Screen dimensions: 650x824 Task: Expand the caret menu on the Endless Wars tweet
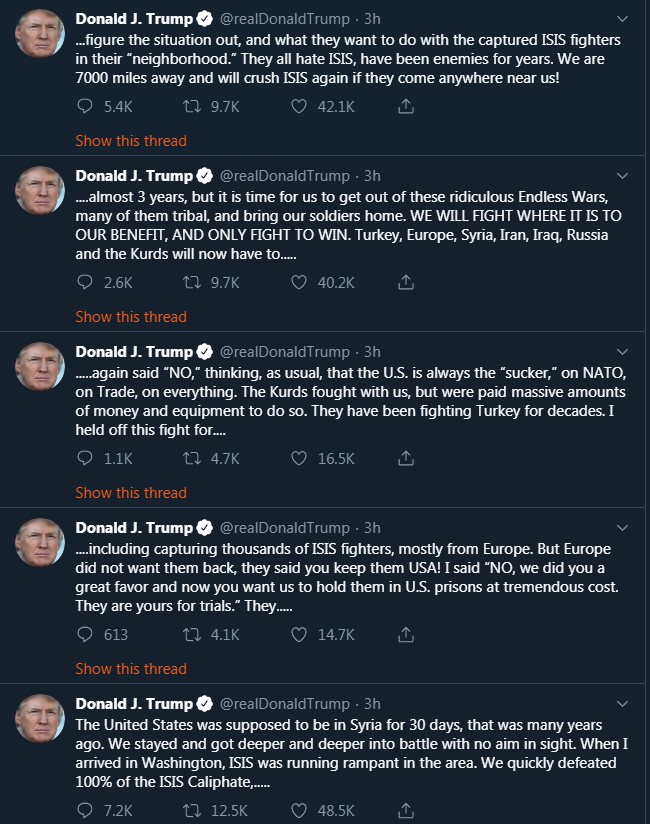coord(623,176)
